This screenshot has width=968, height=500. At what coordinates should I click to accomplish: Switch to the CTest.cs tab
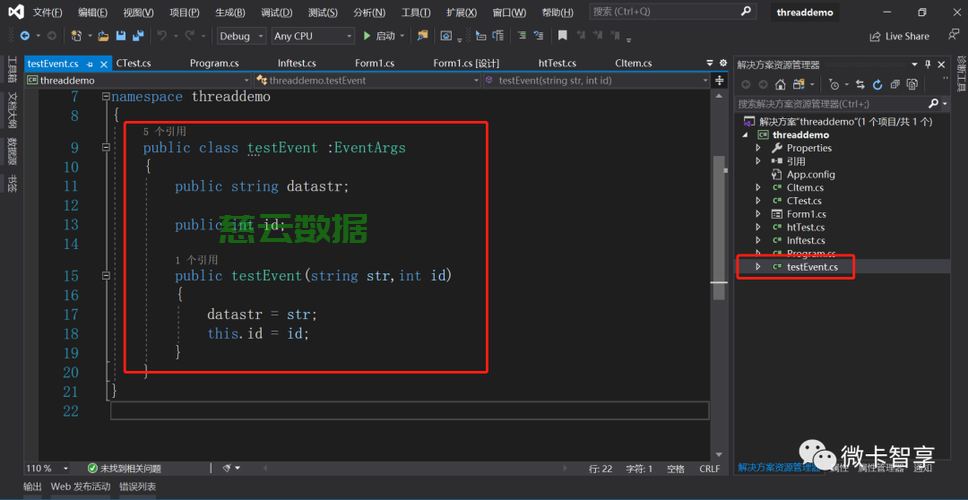point(133,63)
